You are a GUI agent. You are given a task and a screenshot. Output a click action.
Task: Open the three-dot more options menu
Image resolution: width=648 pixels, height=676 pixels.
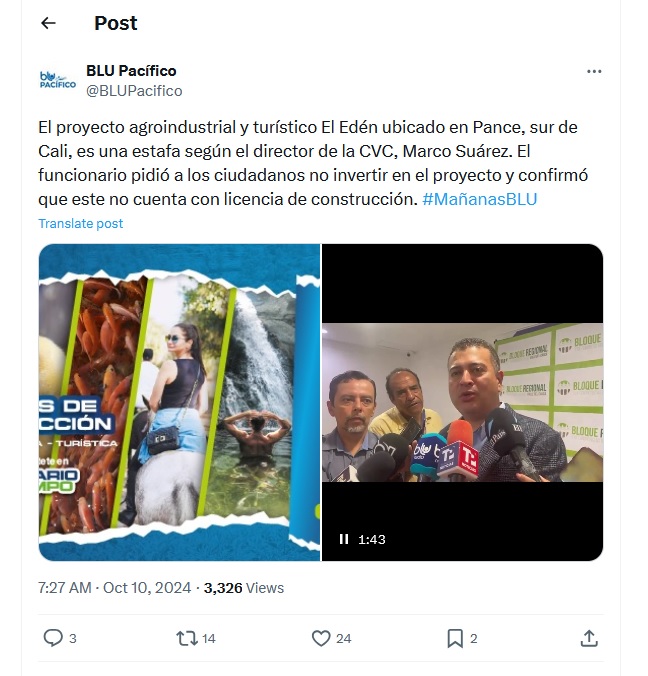[594, 72]
